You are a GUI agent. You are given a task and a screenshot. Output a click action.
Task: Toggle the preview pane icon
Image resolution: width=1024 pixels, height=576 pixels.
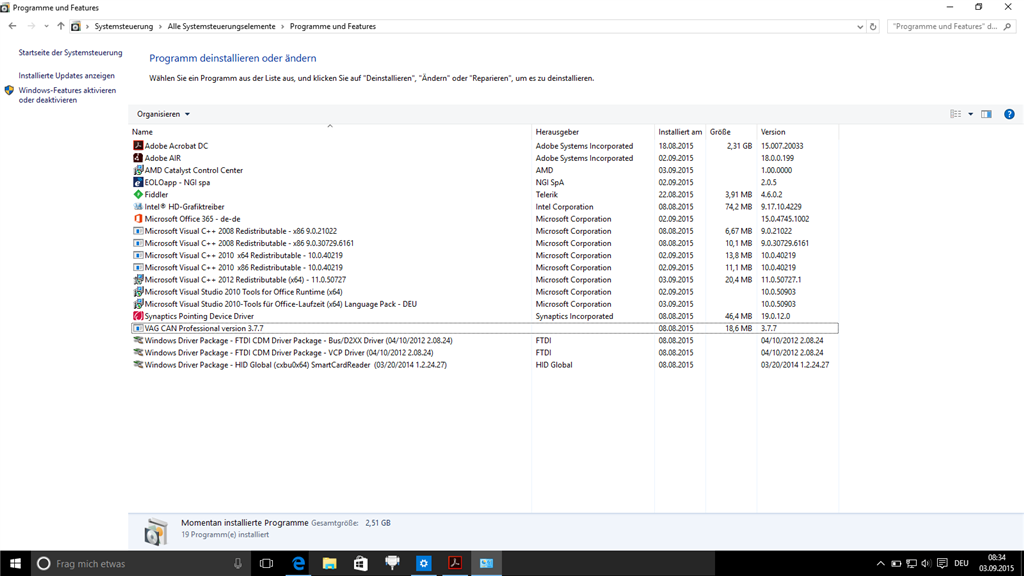986,114
